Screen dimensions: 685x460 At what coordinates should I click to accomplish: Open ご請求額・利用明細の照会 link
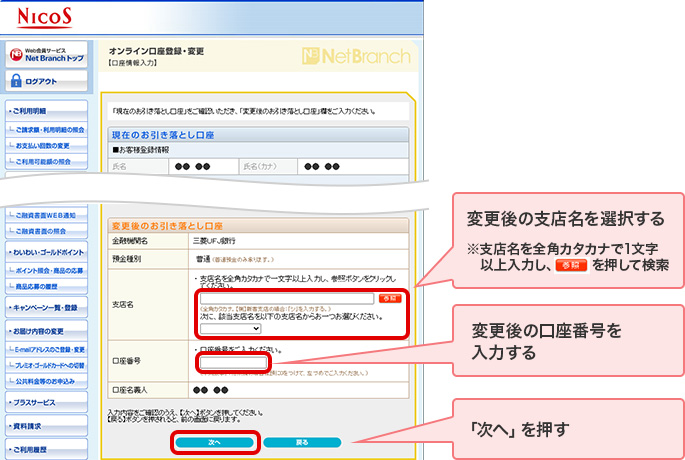pos(46,130)
